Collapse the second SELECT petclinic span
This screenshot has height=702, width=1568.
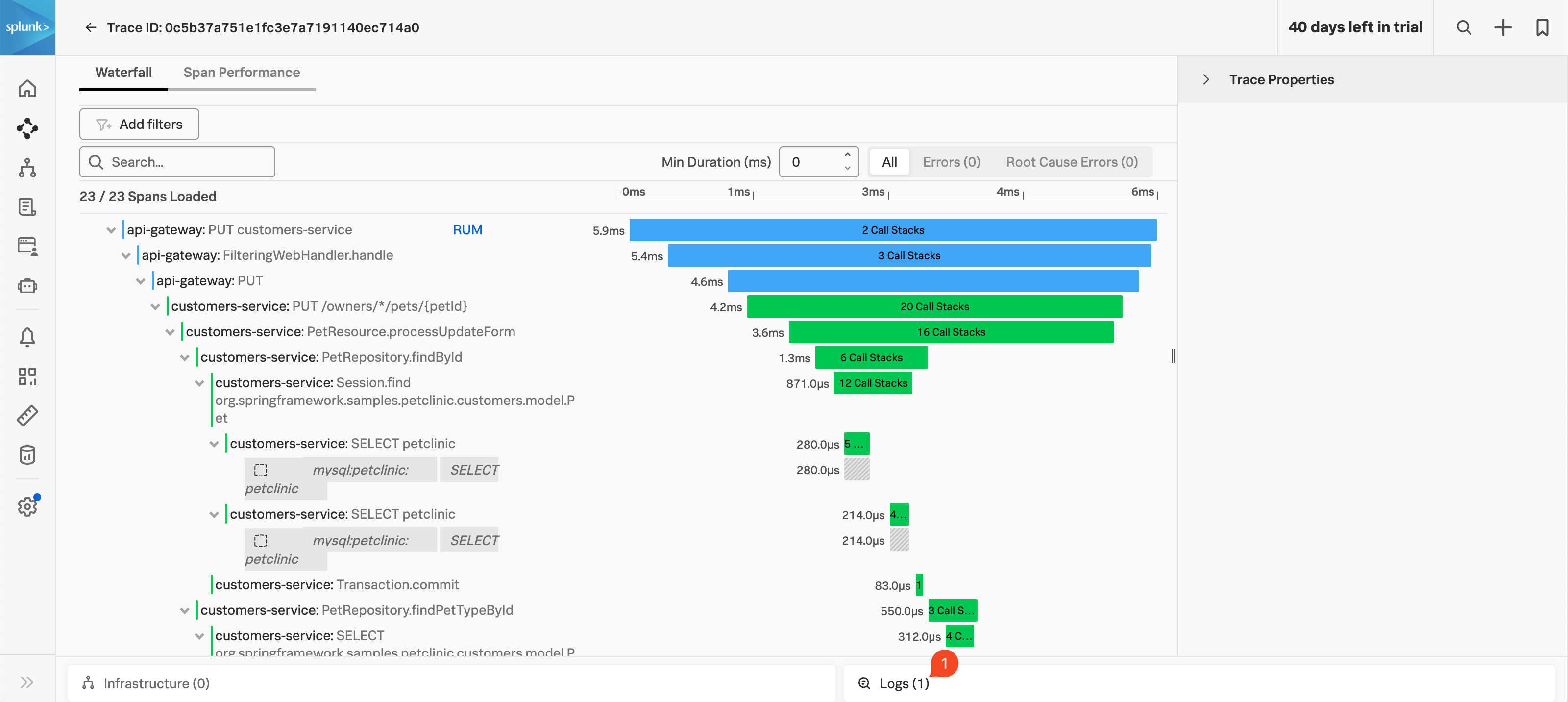[214, 515]
